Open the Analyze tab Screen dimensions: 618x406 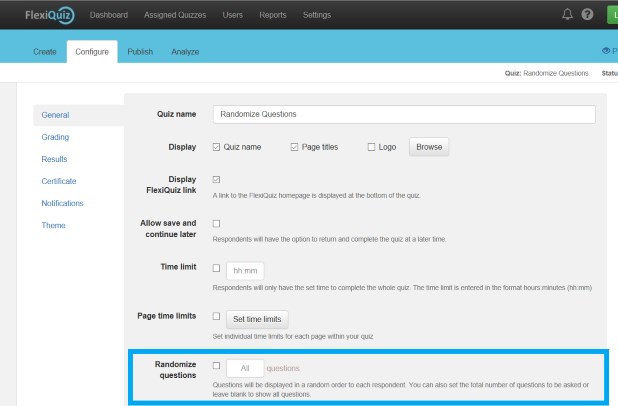(x=185, y=52)
